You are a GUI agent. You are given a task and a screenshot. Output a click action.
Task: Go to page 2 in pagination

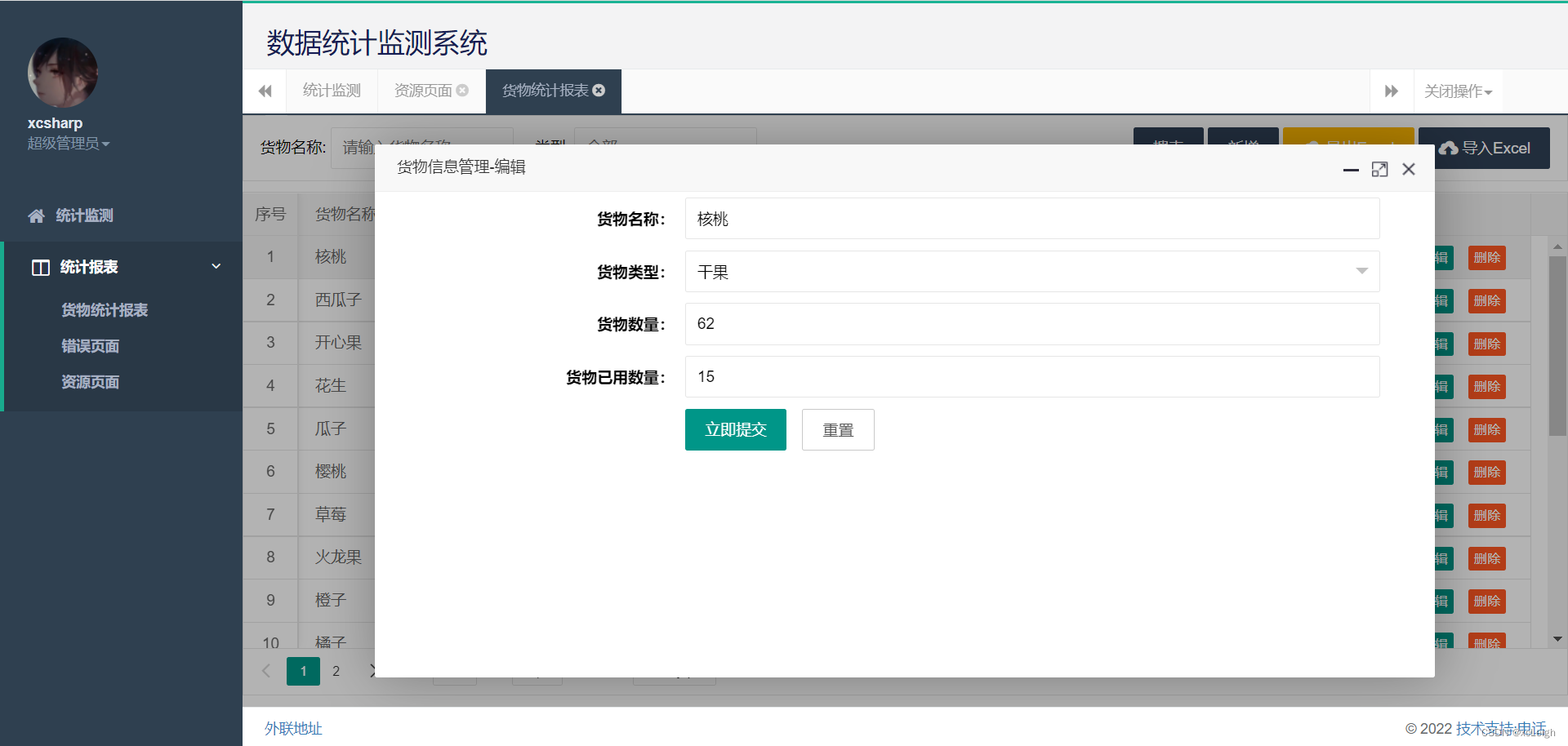(x=336, y=671)
